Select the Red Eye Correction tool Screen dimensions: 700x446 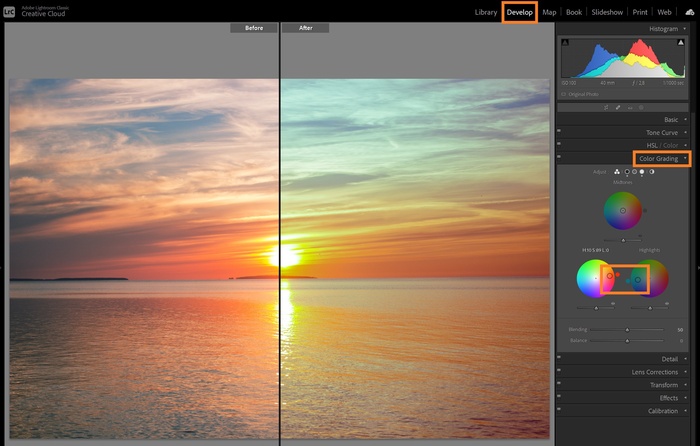[x=630, y=108]
